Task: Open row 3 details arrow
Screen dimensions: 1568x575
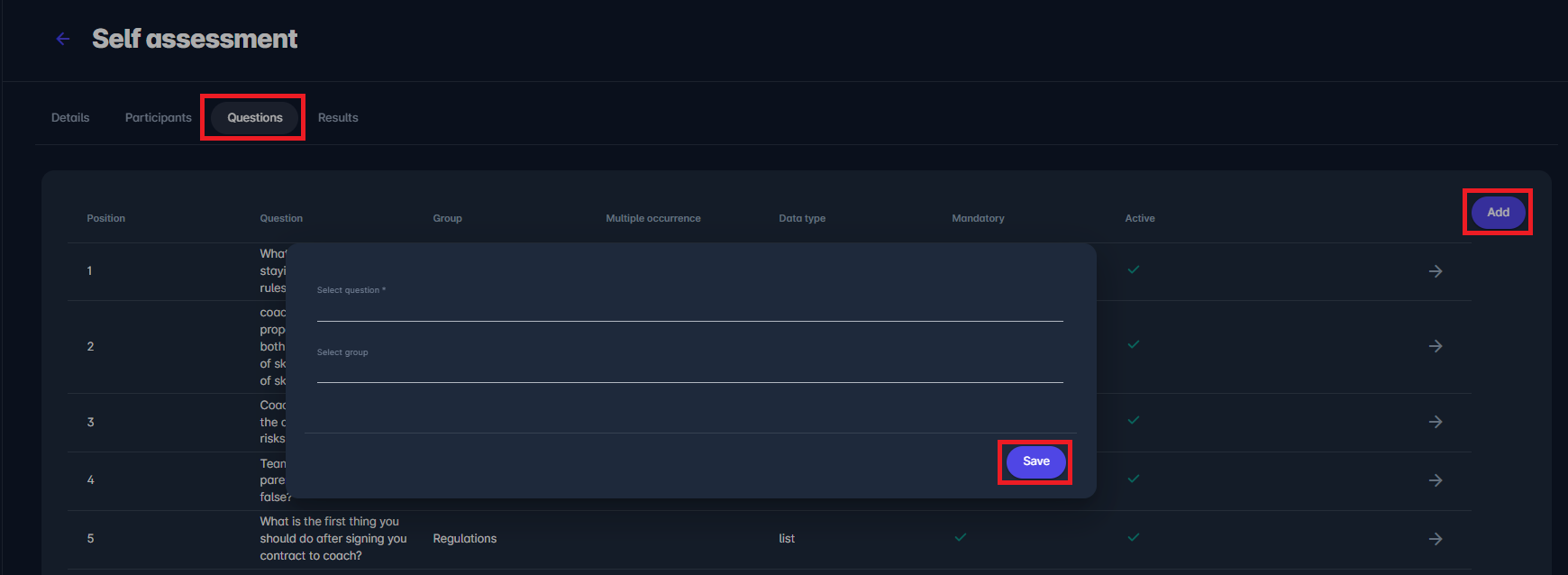Action: pyautogui.click(x=1436, y=422)
